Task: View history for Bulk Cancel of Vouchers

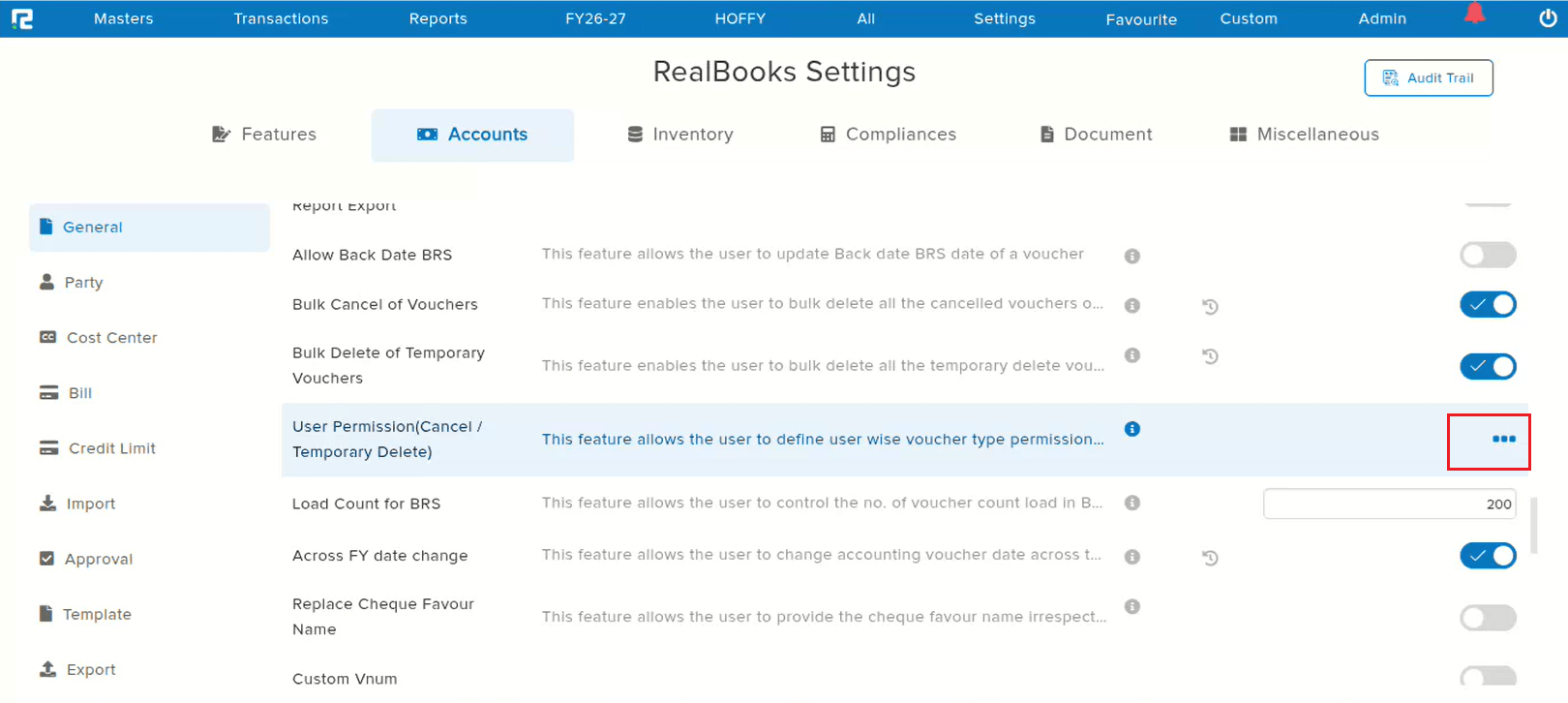Action: (x=1210, y=306)
